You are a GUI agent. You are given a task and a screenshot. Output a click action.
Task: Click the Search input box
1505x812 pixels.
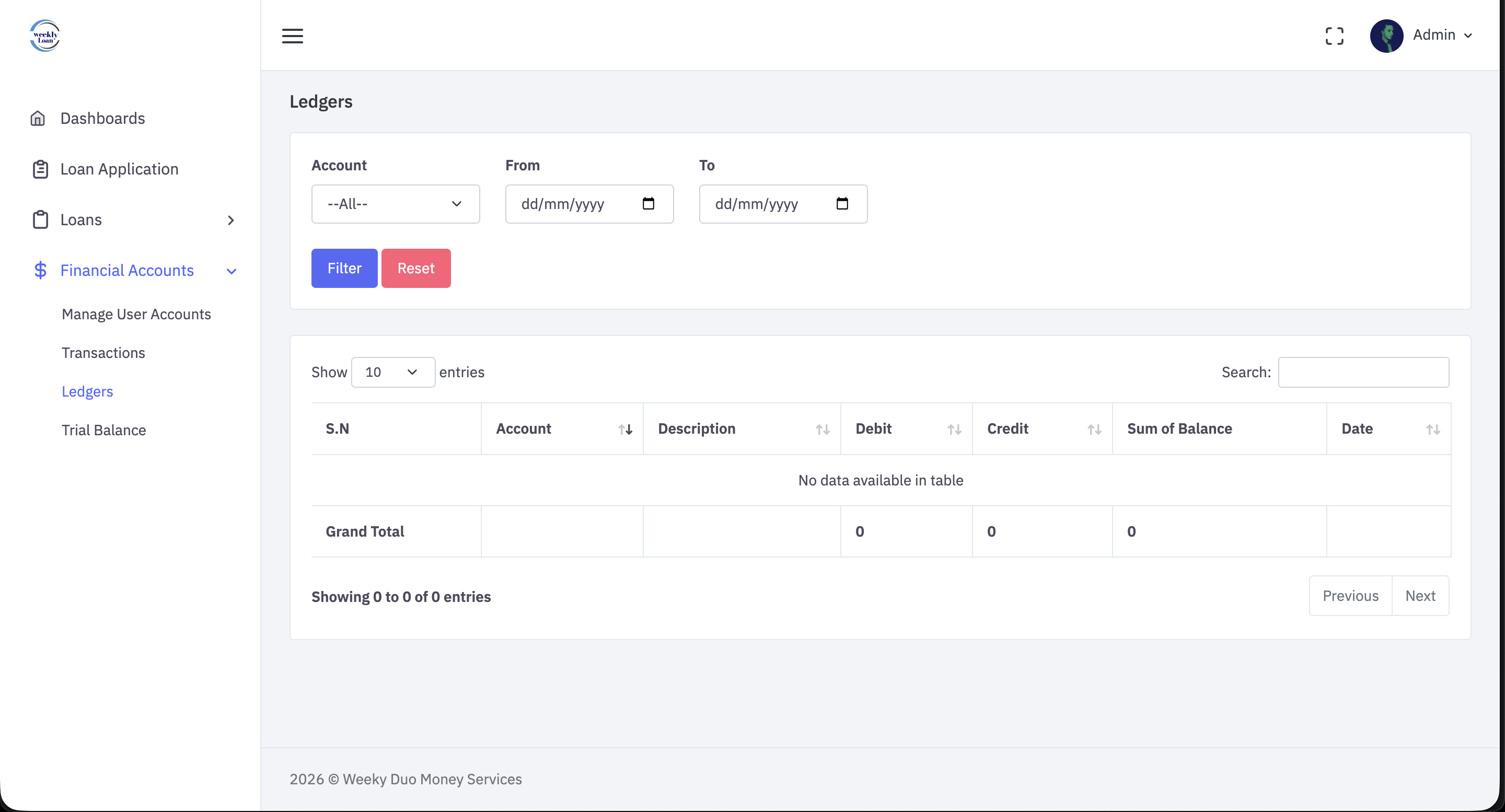[x=1363, y=372]
